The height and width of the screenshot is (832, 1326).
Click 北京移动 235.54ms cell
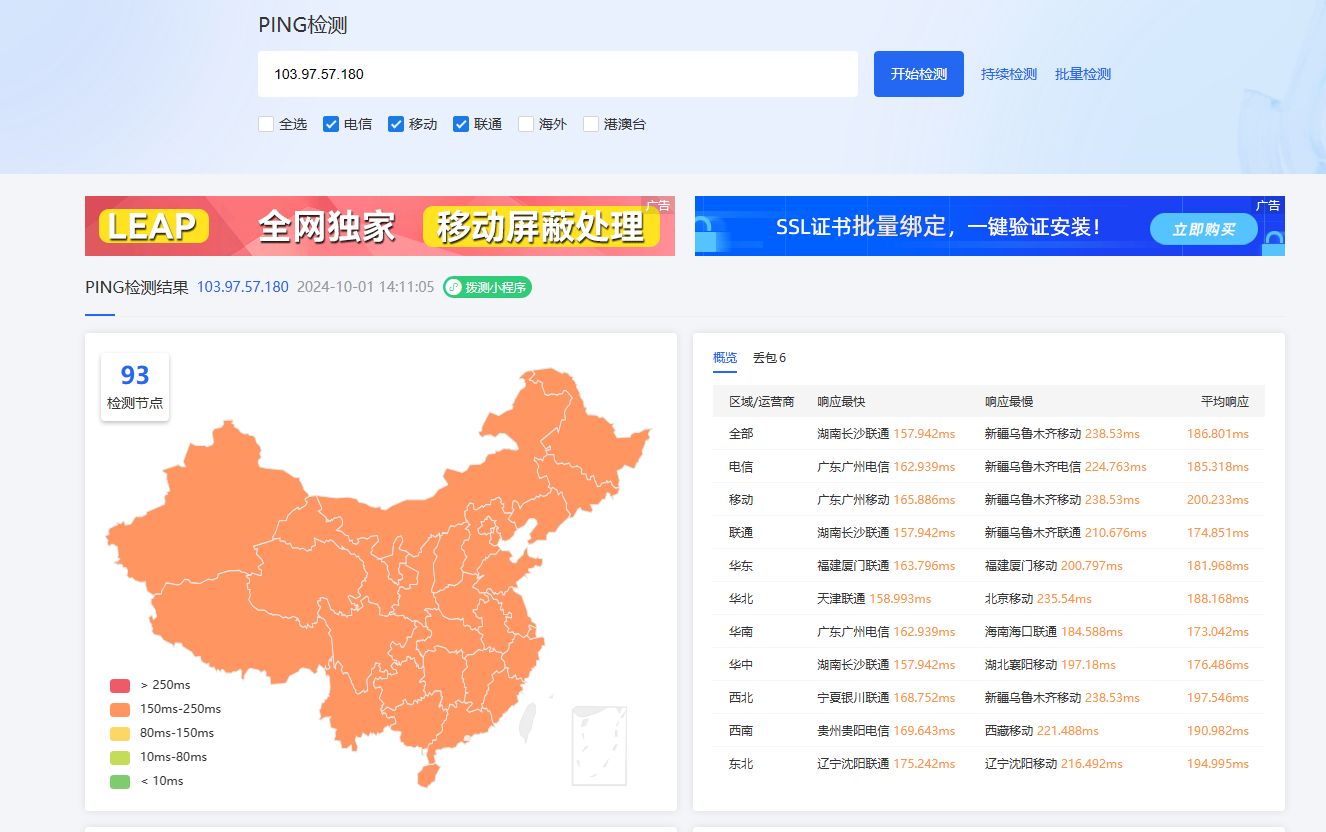[1038, 599]
